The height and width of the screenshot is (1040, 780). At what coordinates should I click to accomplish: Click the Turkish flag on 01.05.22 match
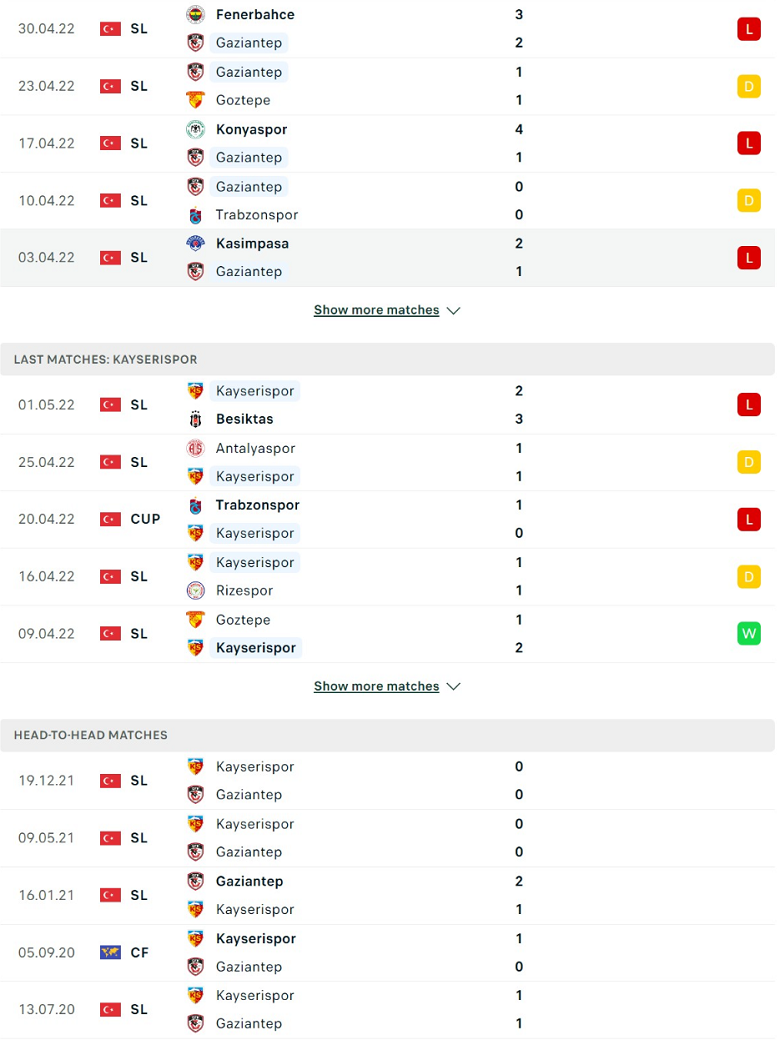[110, 405]
